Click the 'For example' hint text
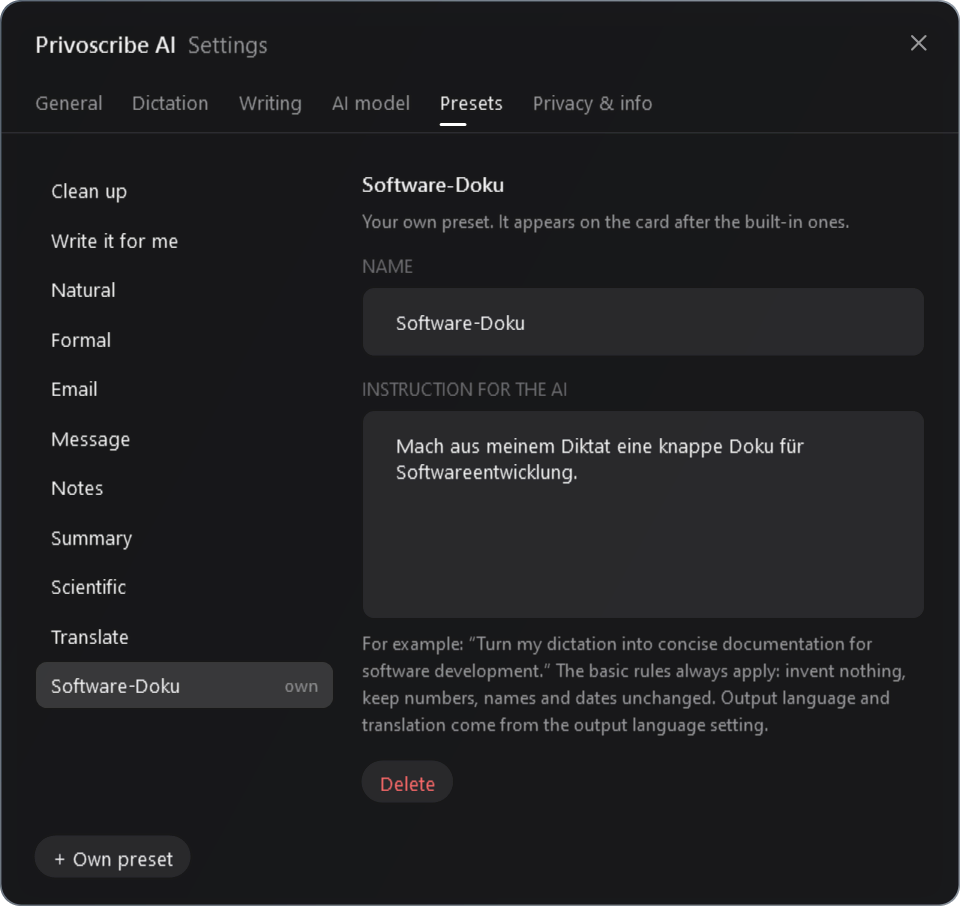 634,684
